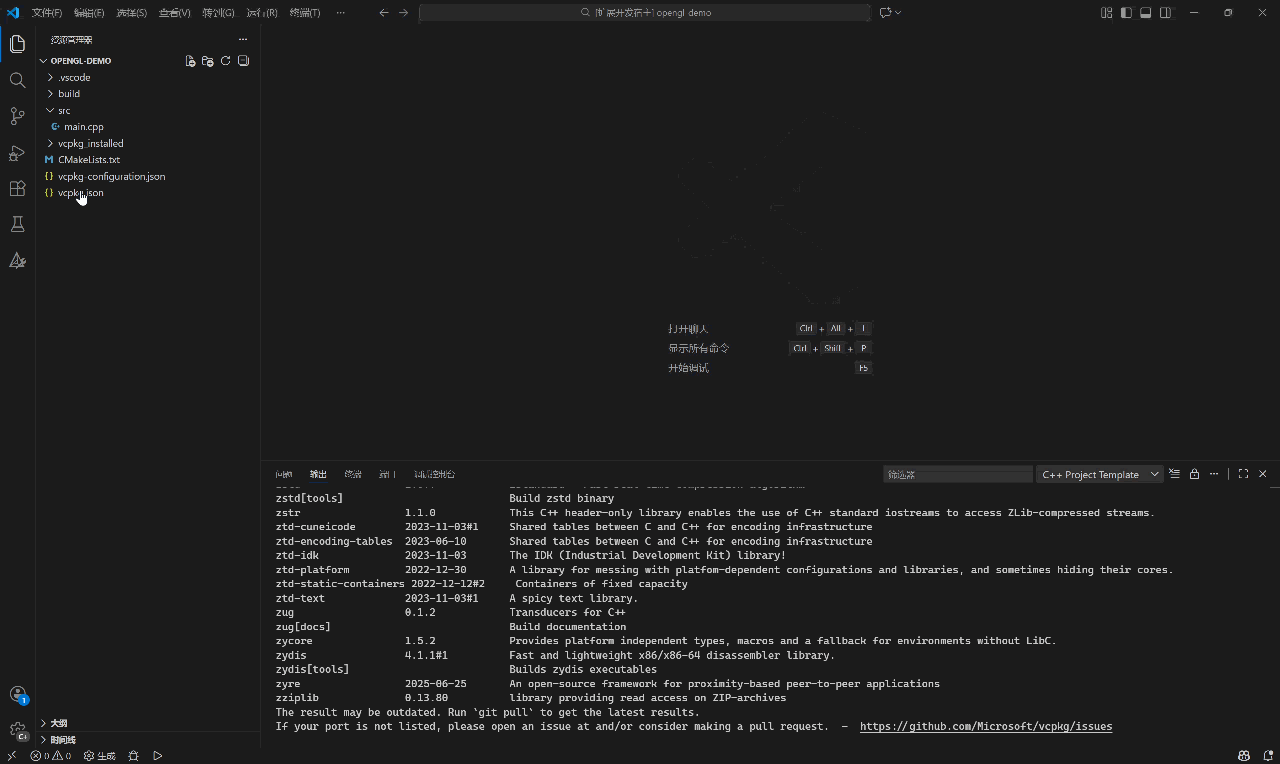Open the Testing flask view
Screen dimensions: 1280x764
(x=17, y=224)
